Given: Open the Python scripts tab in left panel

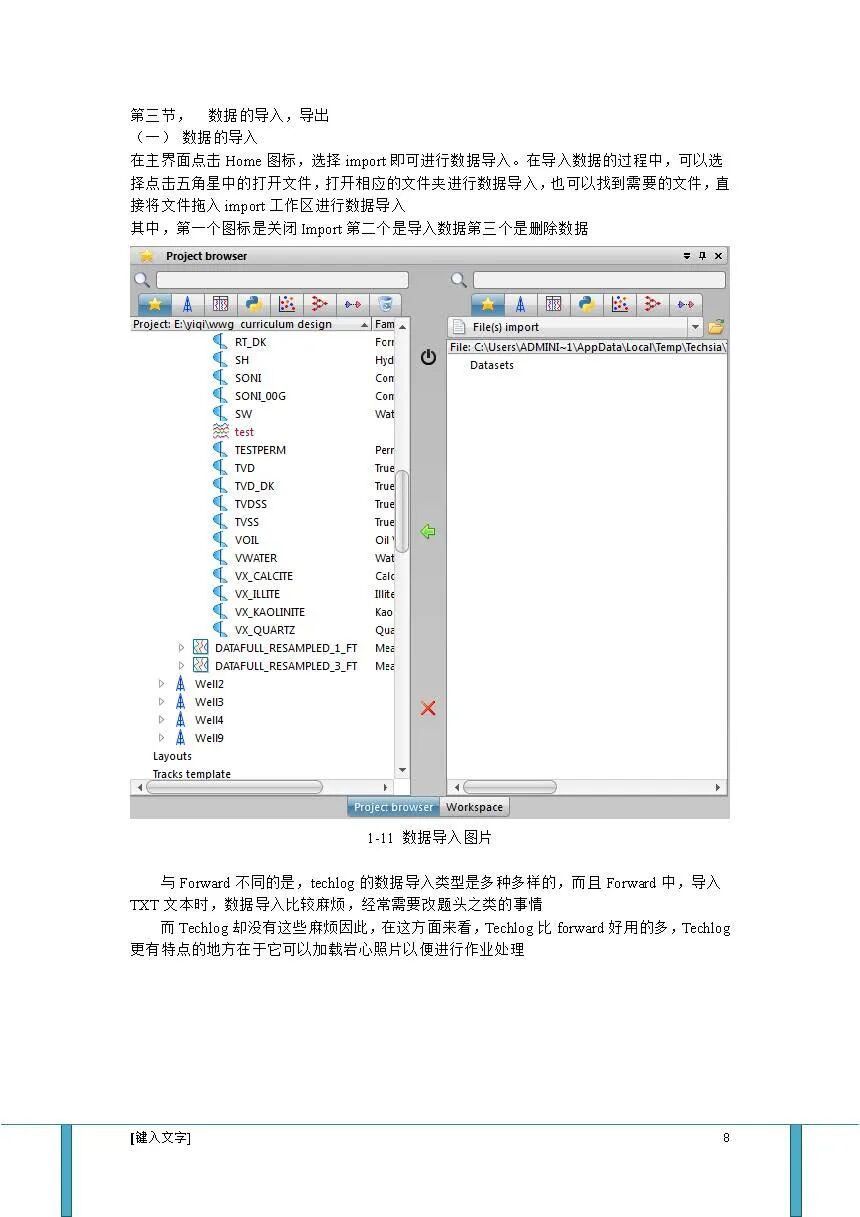Looking at the screenshot, I should click(254, 304).
